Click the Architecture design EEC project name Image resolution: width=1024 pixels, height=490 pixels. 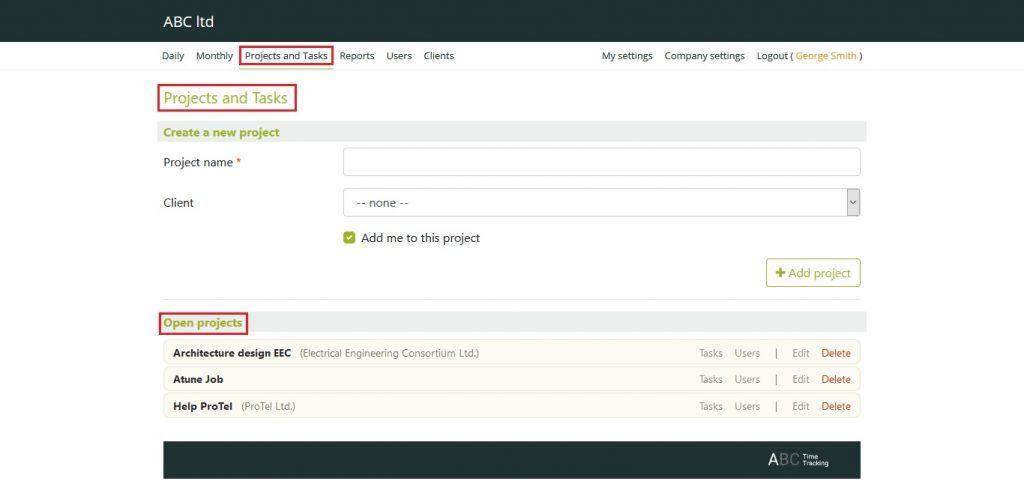coord(232,353)
